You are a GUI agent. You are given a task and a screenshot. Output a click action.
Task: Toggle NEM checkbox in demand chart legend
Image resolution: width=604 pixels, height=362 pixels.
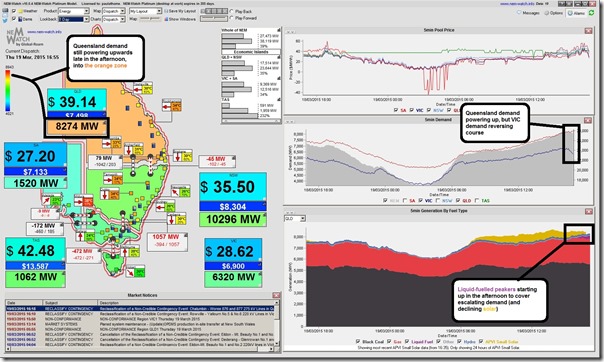coord(385,200)
